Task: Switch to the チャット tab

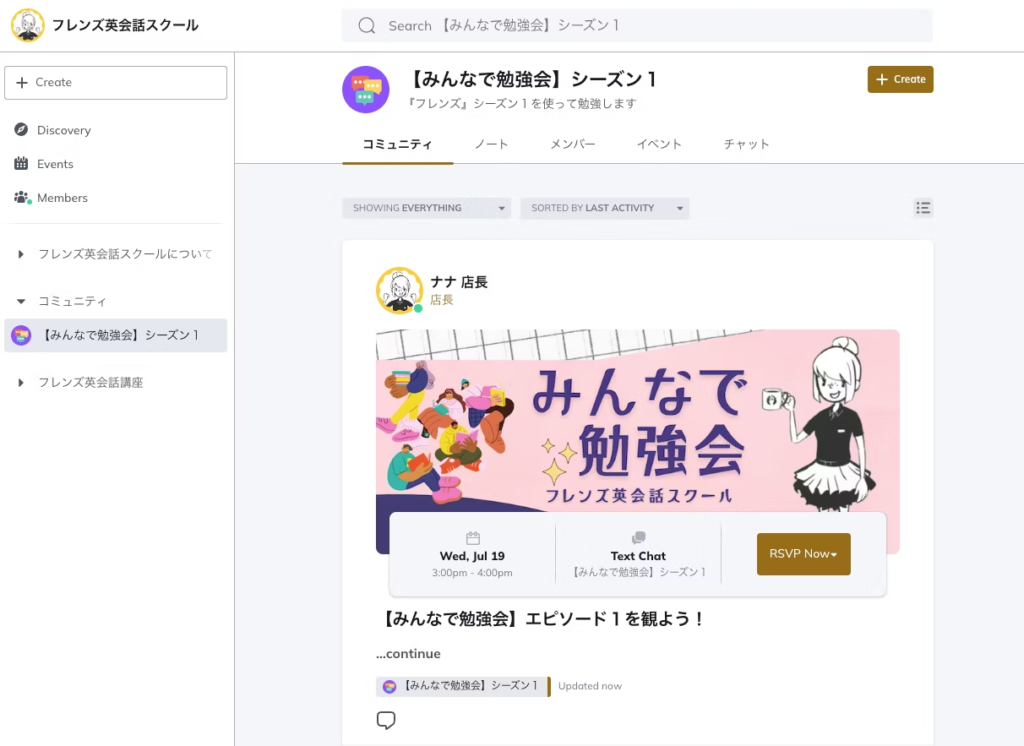Action: pos(746,144)
